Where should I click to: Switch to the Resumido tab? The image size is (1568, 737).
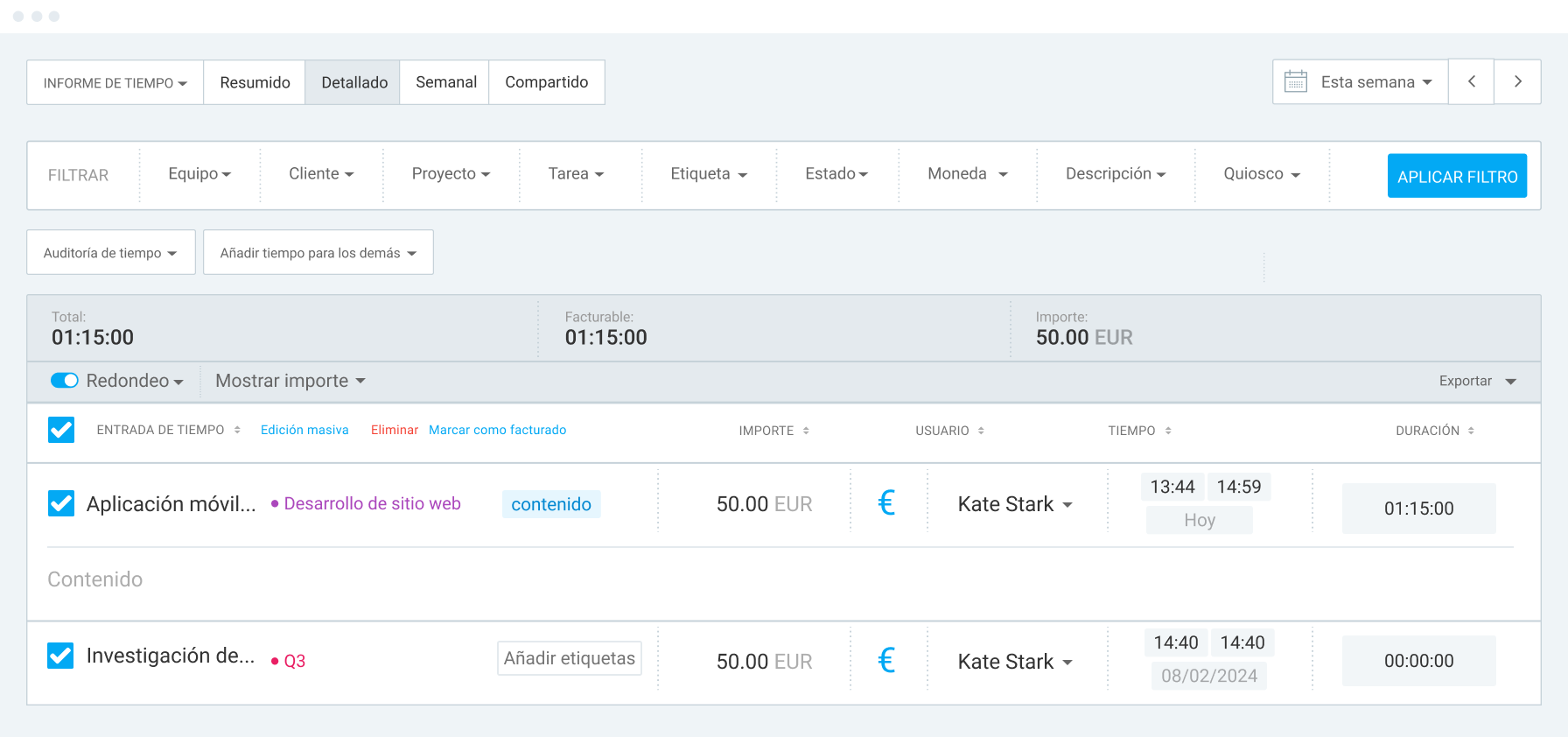point(255,82)
